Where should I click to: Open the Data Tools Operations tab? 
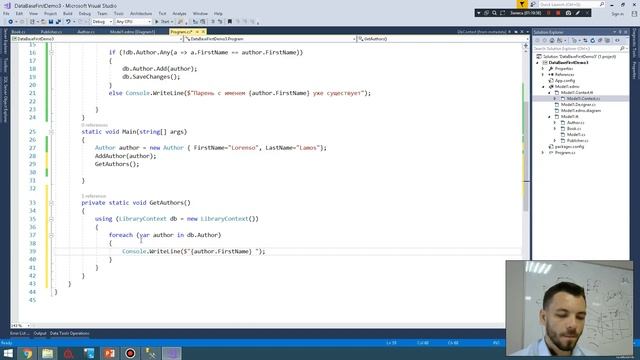(69, 333)
